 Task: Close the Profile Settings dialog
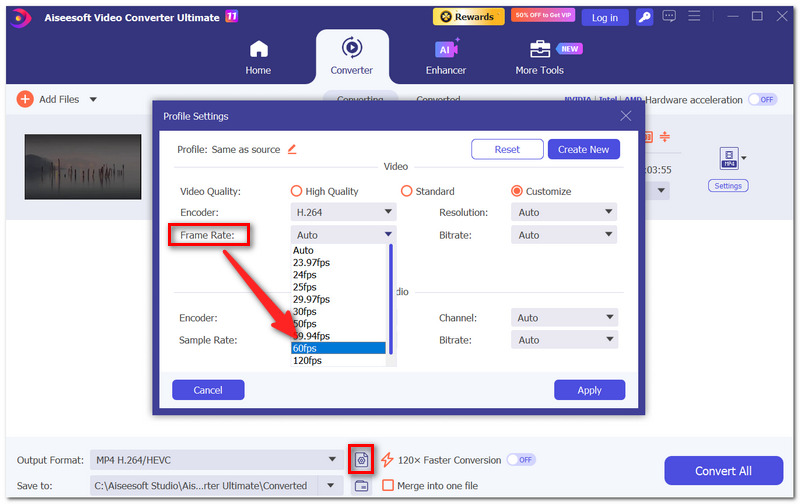click(626, 116)
